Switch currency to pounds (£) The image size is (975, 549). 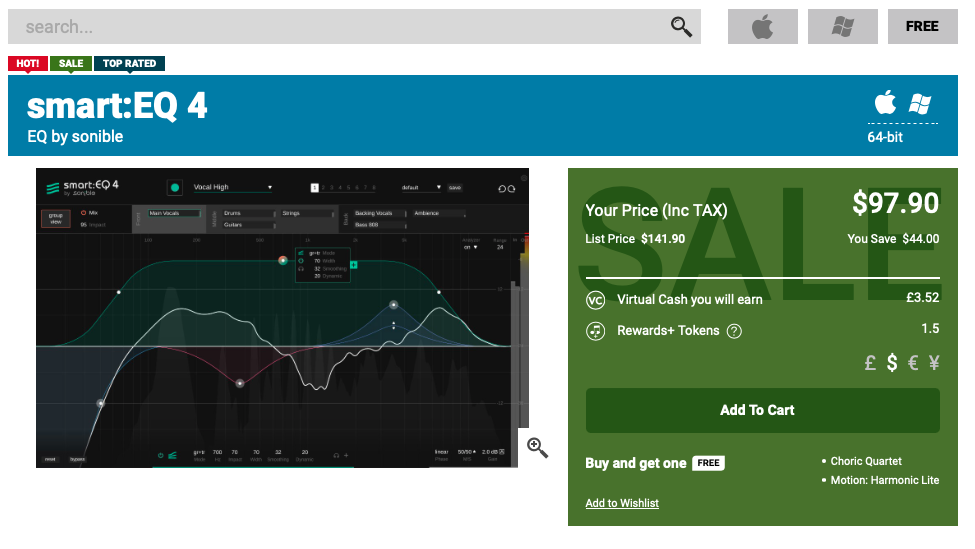pyautogui.click(x=871, y=362)
